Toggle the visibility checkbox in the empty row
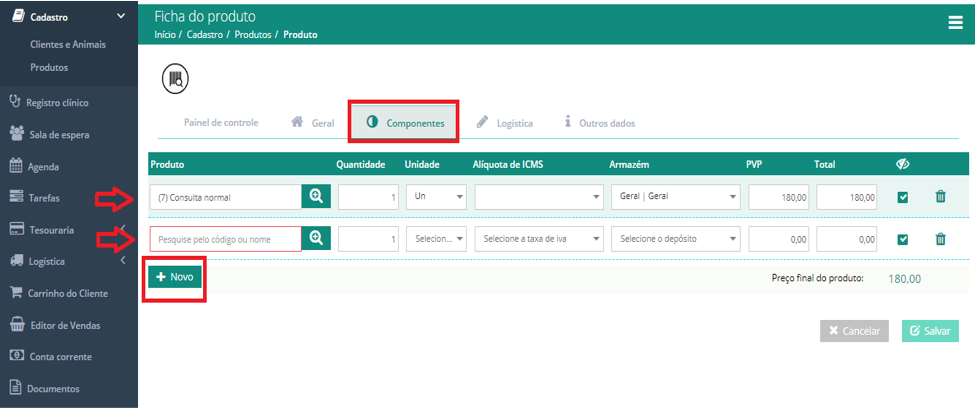975x408 pixels. click(903, 239)
